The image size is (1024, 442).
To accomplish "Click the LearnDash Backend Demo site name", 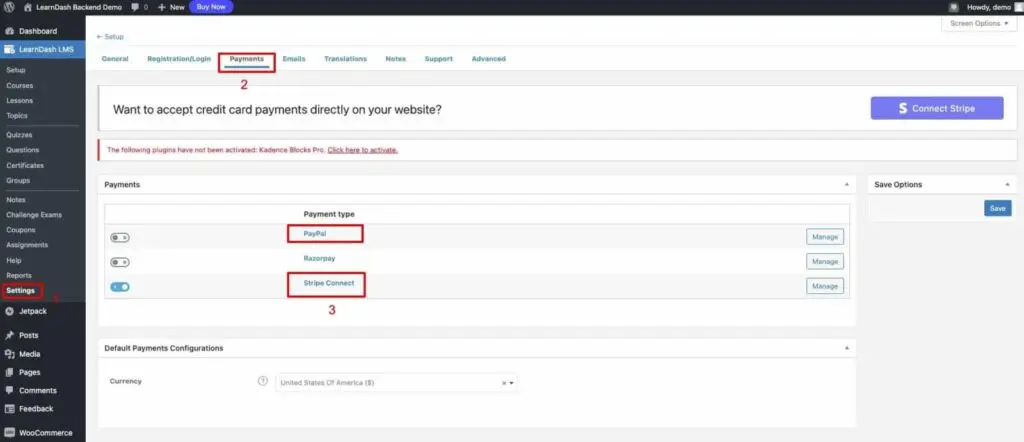I will coord(79,7).
